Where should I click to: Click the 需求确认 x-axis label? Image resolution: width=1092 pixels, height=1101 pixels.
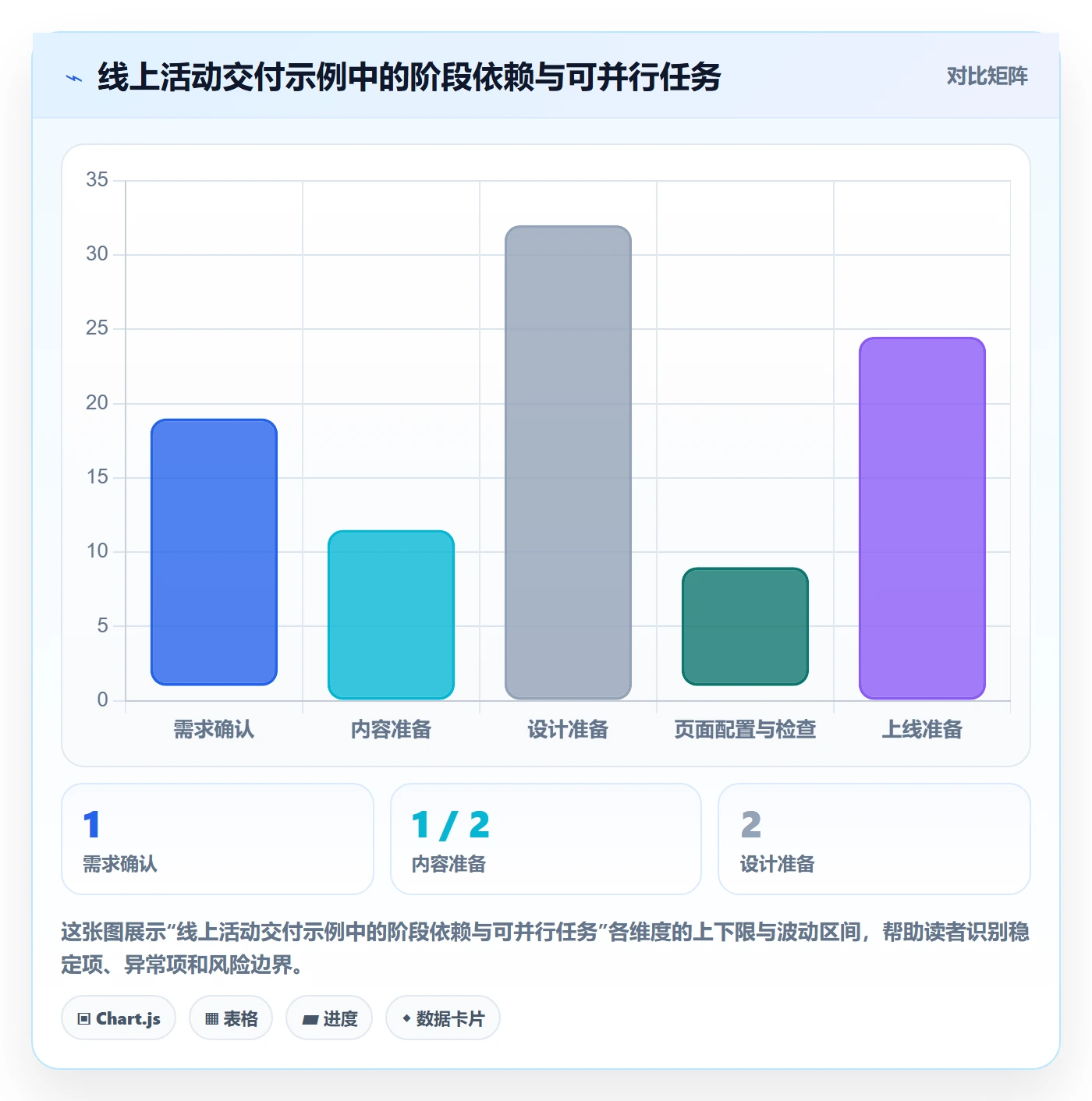[x=214, y=730]
